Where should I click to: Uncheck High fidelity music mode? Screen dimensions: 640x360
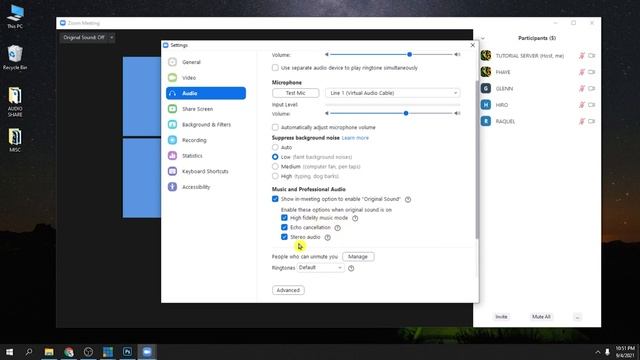[x=284, y=218]
